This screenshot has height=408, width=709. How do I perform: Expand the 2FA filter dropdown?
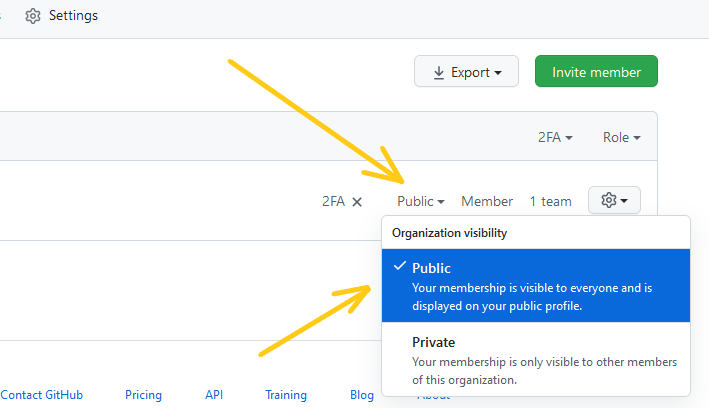click(555, 137)
